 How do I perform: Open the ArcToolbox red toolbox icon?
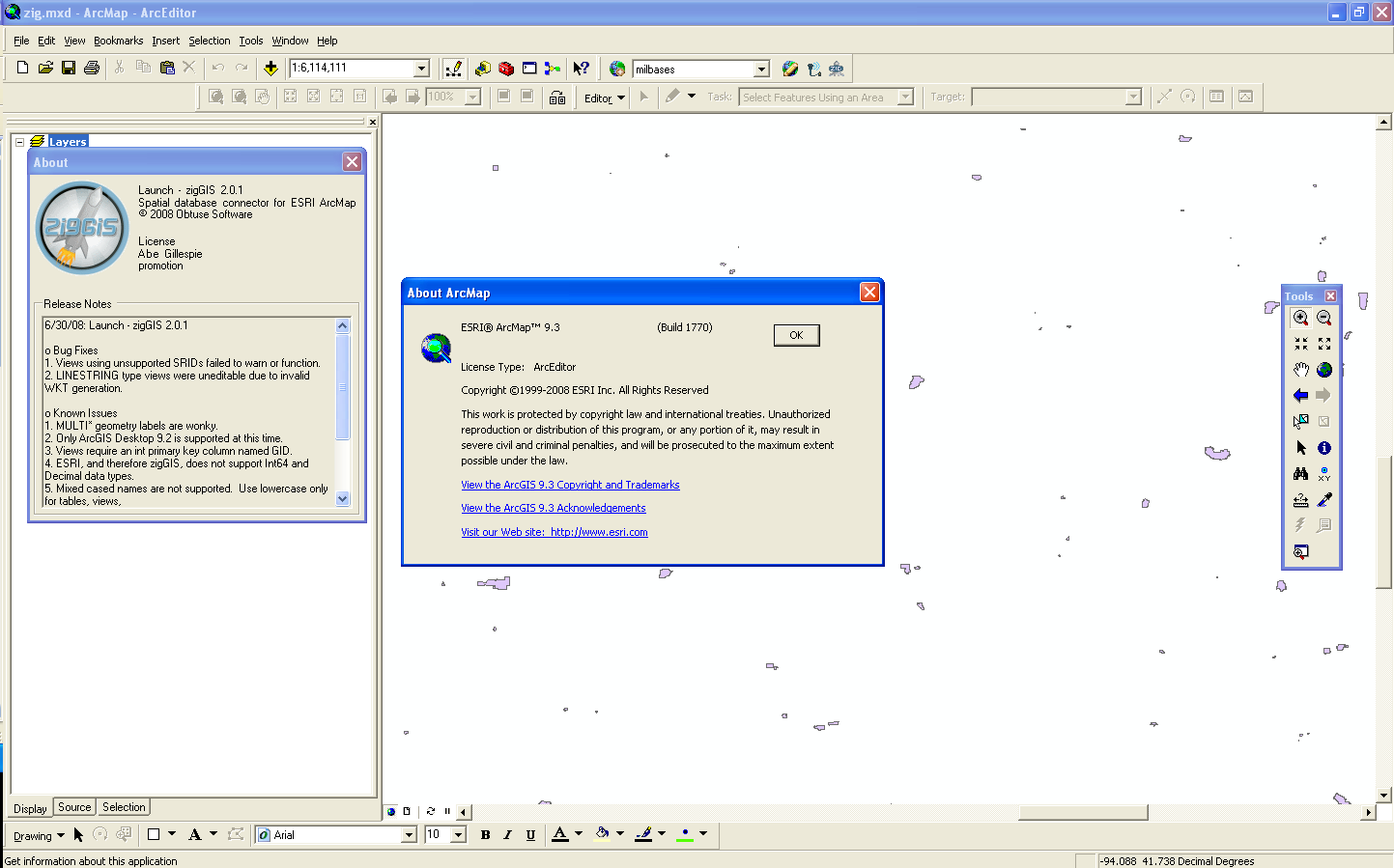505,69
